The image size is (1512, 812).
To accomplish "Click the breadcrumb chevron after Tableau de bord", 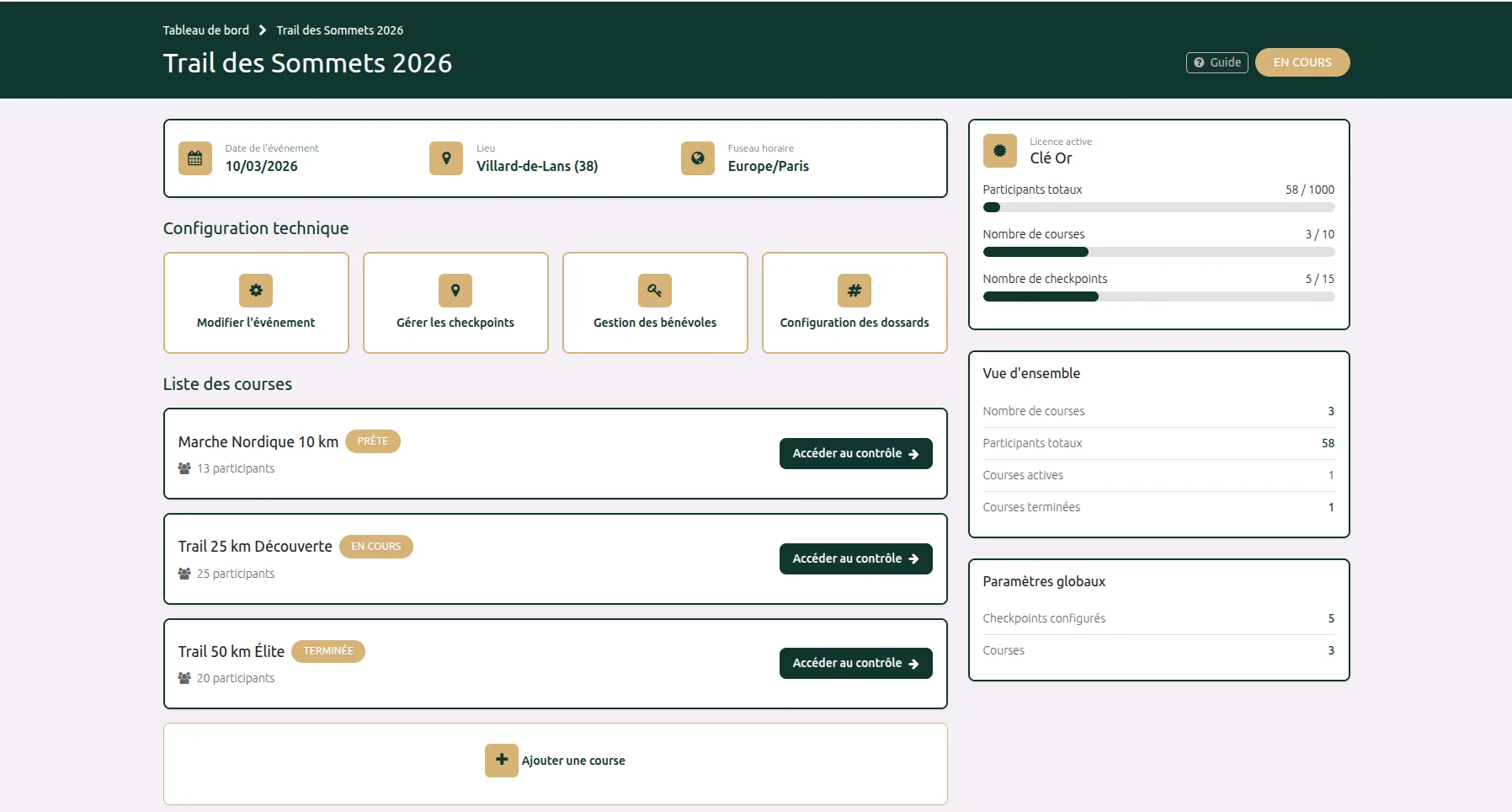I will [x=263, y=29].
